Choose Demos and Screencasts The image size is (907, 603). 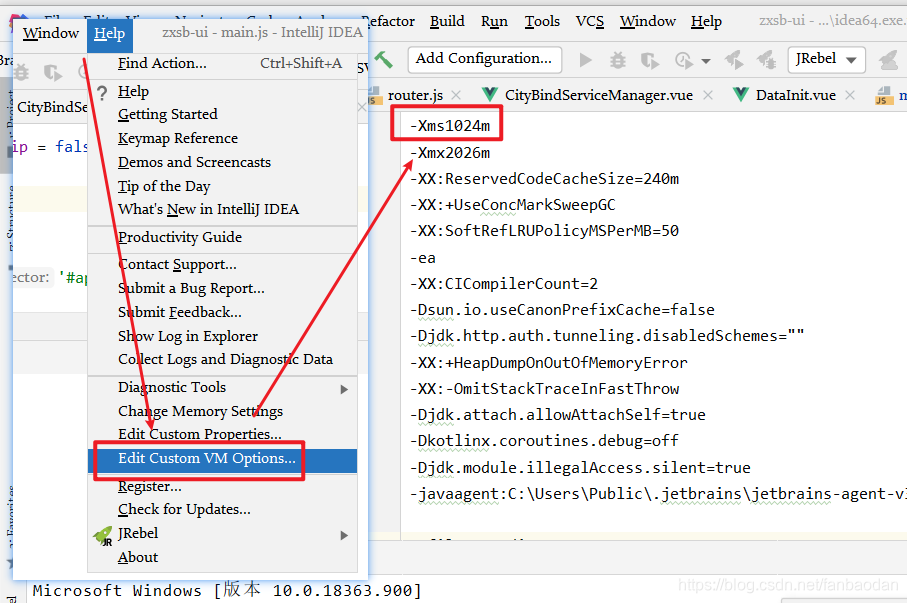pyautogui.click(x=223, y=162)
